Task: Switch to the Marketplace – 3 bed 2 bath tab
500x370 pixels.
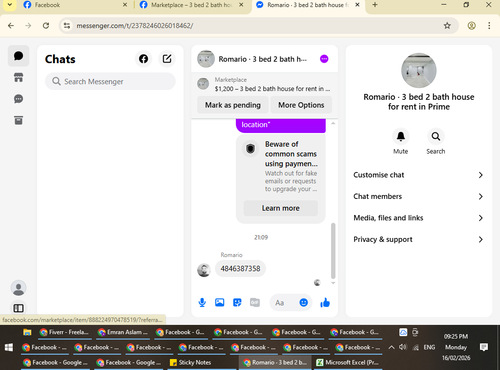Action: pyautogui.click(x=192, y=5)
